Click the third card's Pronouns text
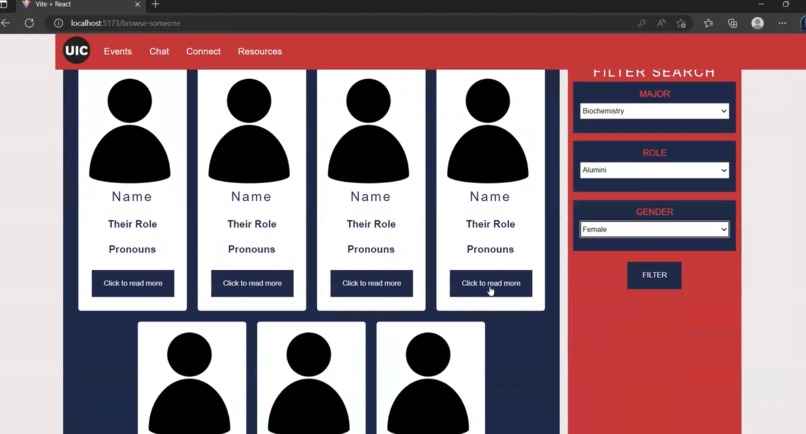Image resolution: width=806 pixels, height=434 pixels. click(x=371, y=249)
